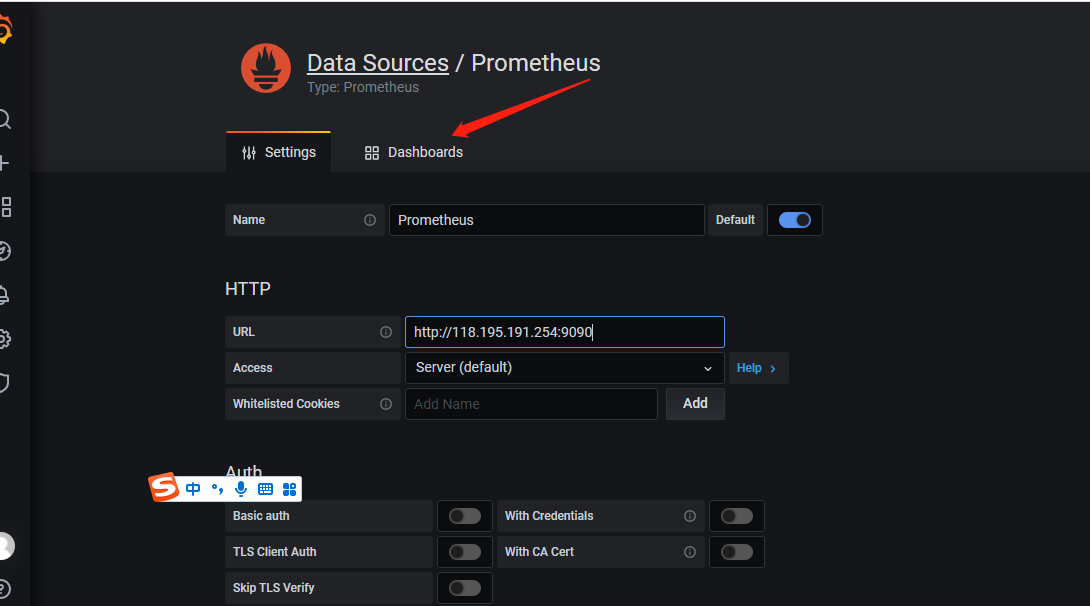Click info icon next to Name field
The image size is (1090, 606).
pyautogui.click(x=370, y=220)
